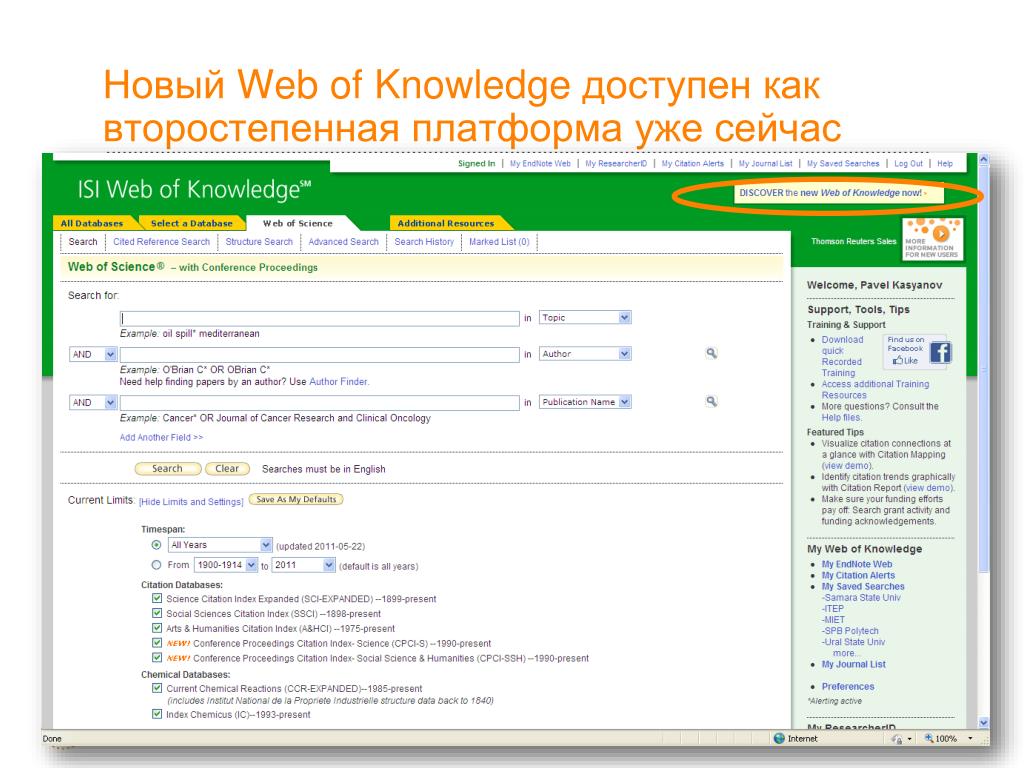
Task: Click Hide Limits and Settings link
Action: tap(191, 502)
